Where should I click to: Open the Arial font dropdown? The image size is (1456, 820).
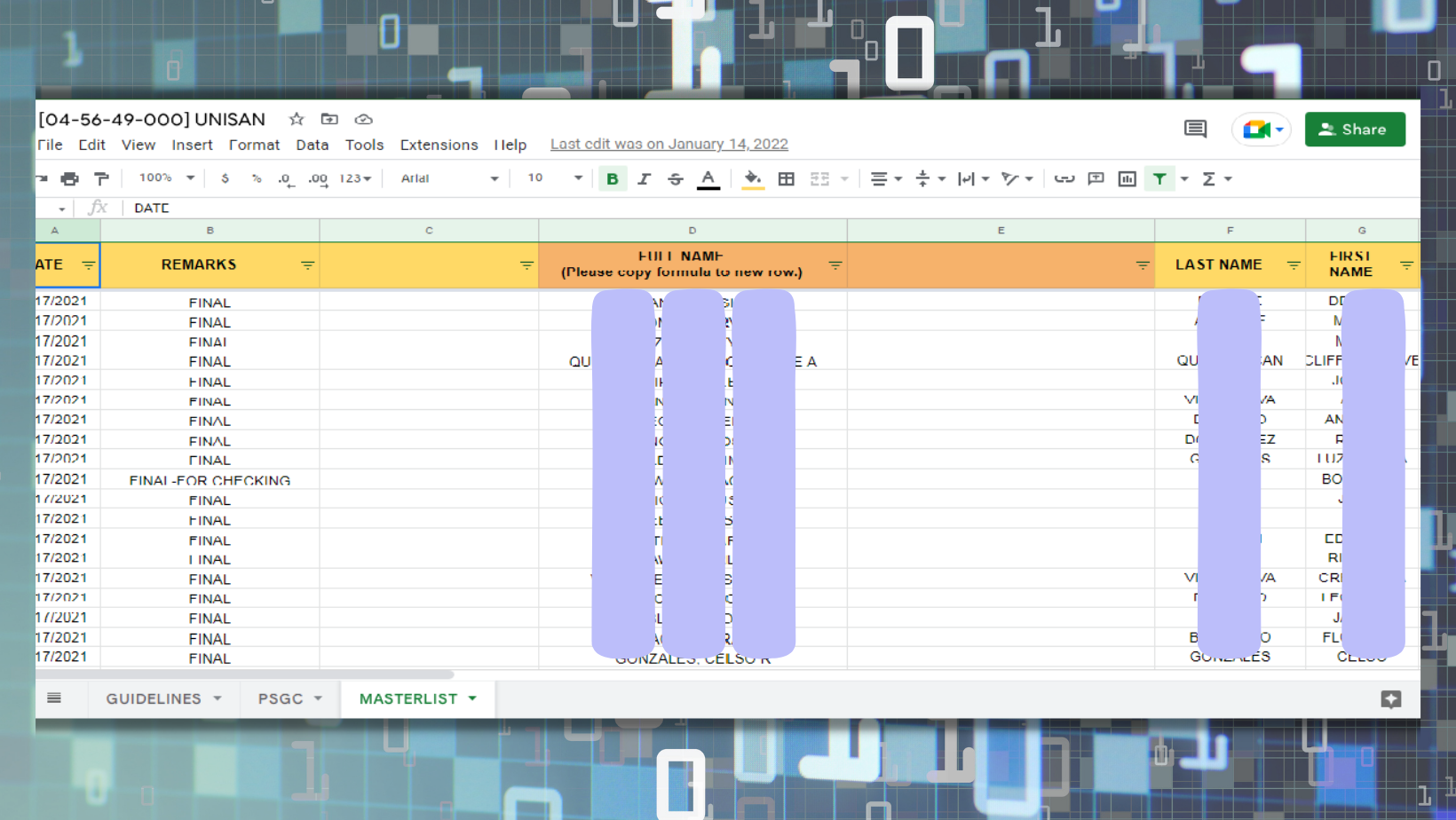449,178
